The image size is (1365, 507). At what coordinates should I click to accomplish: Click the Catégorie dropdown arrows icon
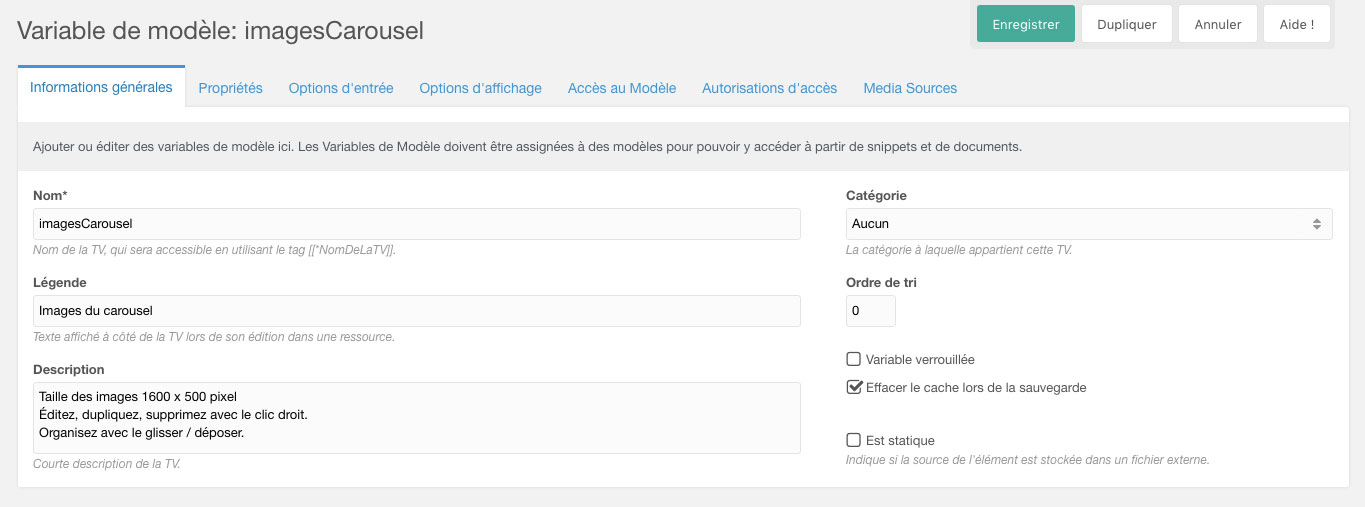click(1317, 224)
